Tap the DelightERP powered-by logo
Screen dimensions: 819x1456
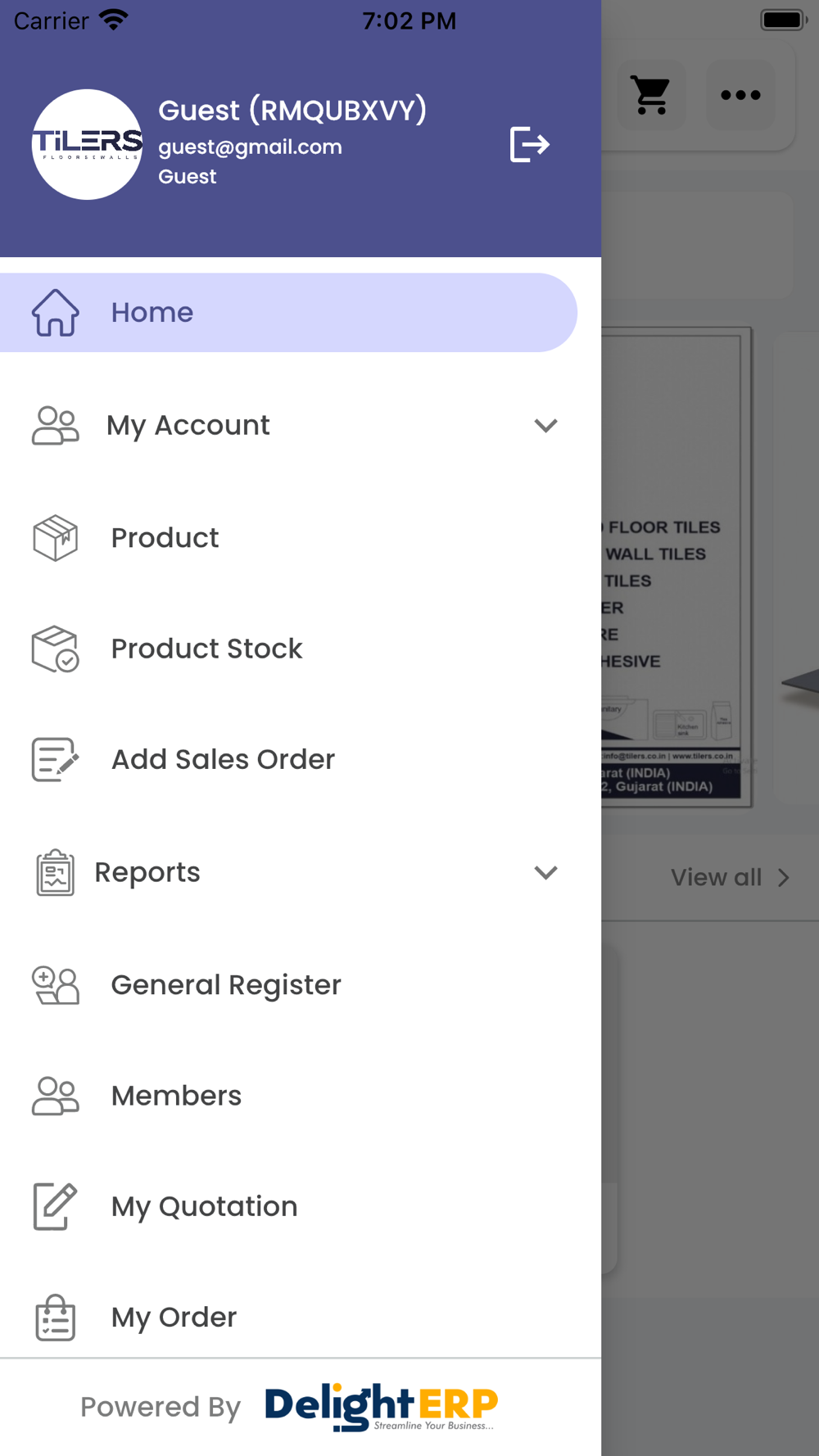381,1407
